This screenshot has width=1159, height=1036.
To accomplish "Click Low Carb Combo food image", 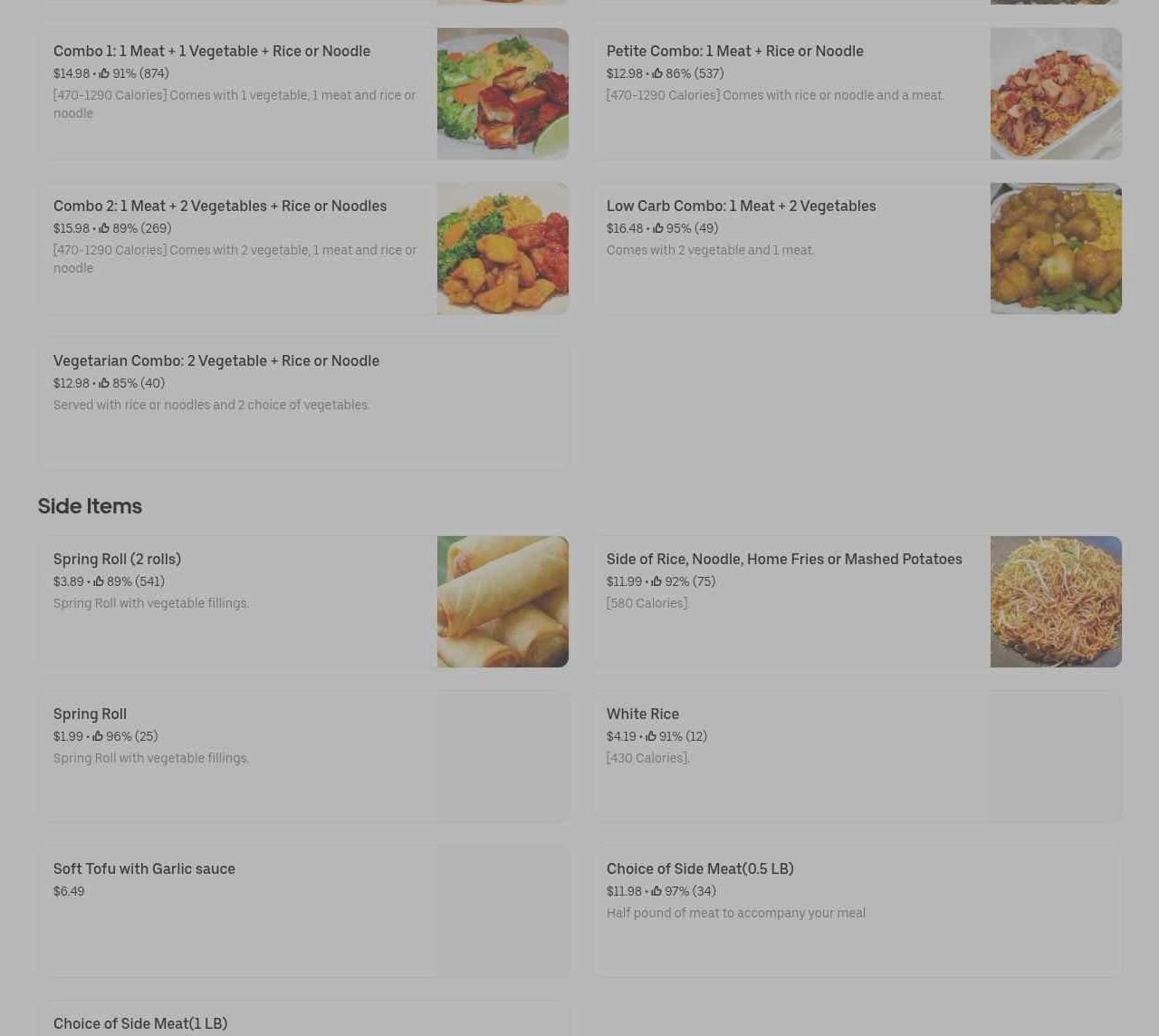I will pos(1056,249).
